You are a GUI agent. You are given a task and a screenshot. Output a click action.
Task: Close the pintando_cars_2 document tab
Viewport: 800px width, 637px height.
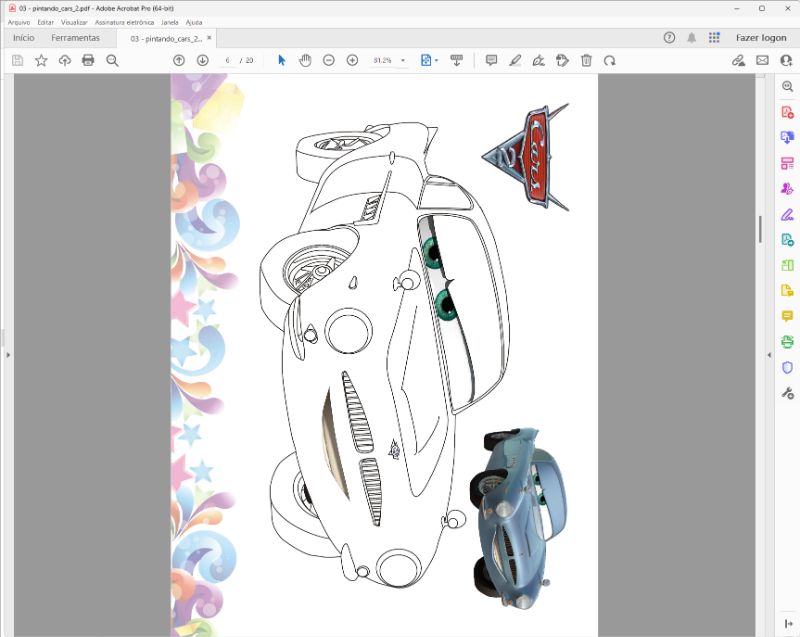click(x=209, y=38)
